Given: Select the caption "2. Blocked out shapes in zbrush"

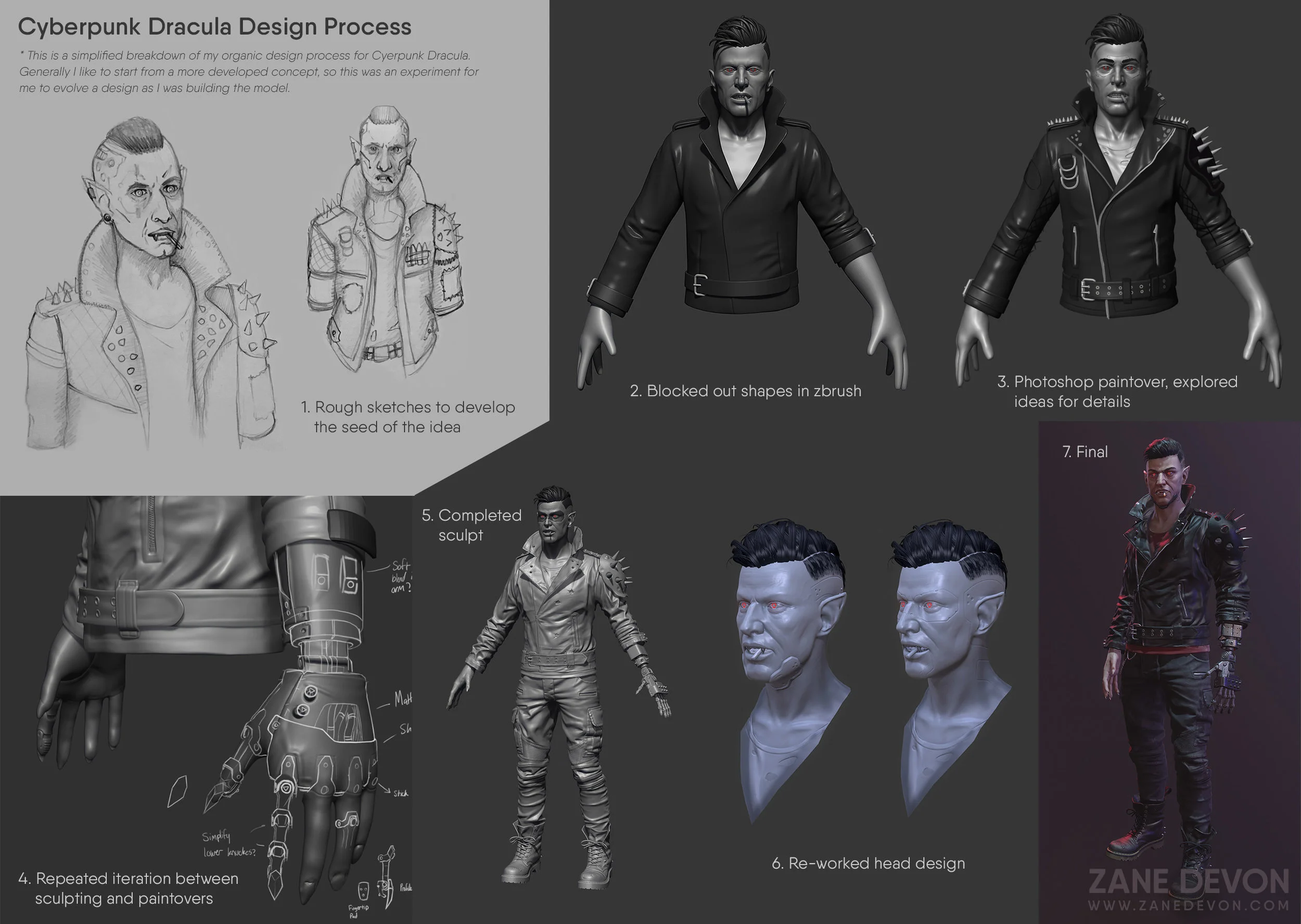Looking at the screenshot, I should 746,391.
